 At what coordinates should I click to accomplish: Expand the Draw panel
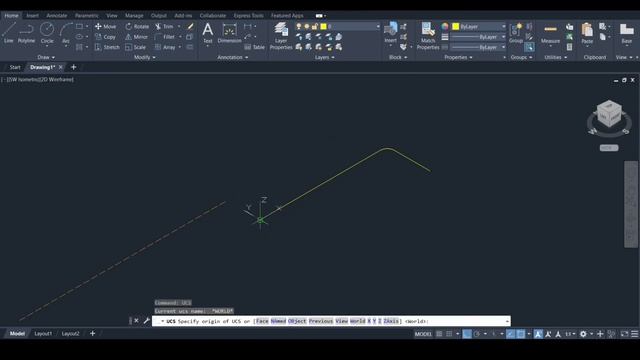pos(46,58)
